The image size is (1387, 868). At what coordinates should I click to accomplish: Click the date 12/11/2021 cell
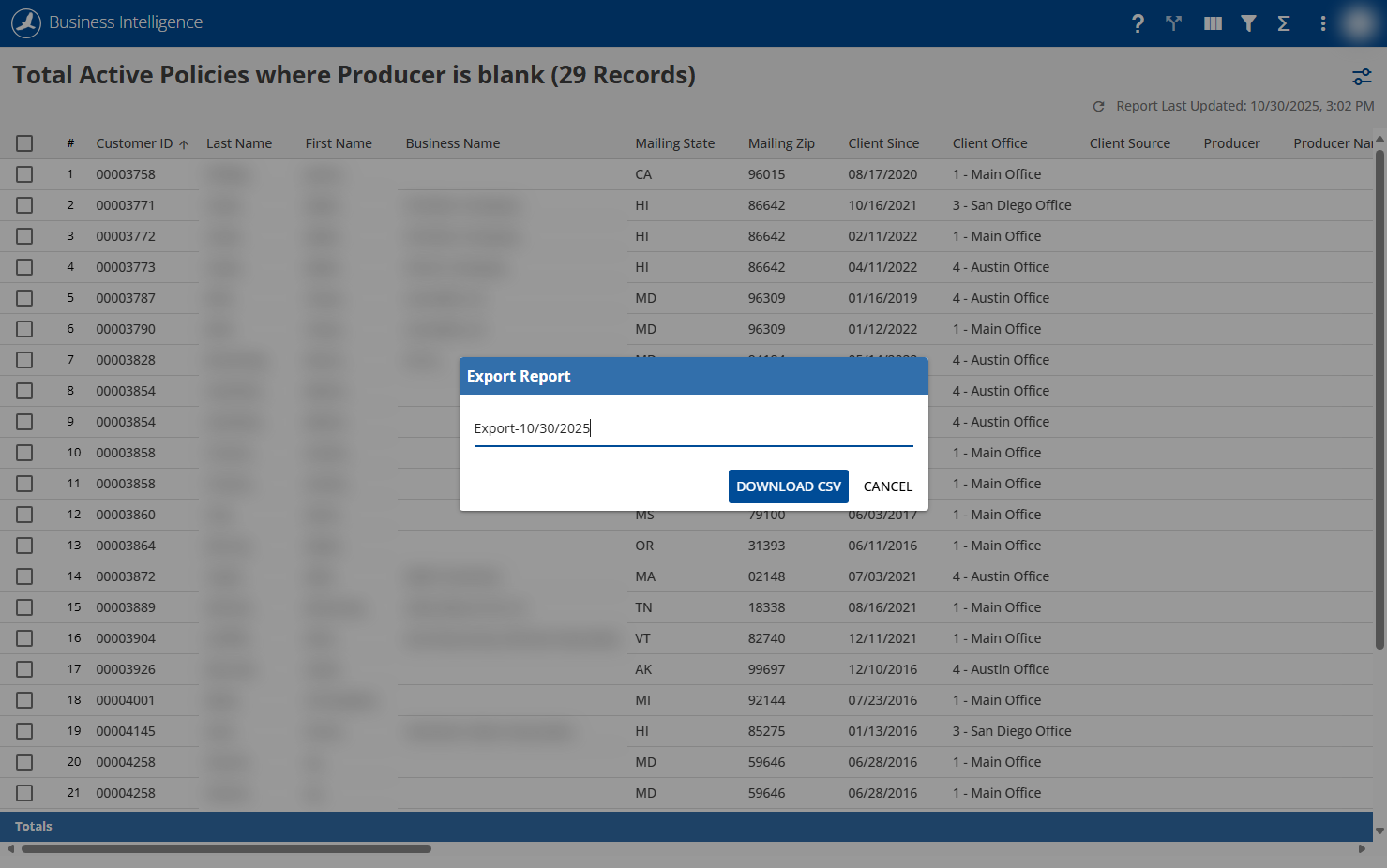(x=882, y=638)
